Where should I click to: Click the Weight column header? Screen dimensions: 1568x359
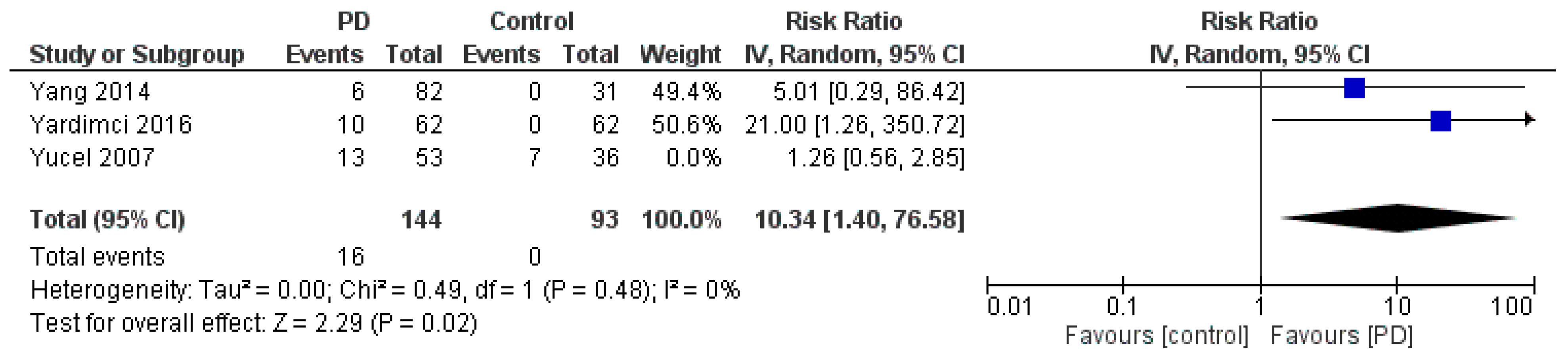(680, 55)
